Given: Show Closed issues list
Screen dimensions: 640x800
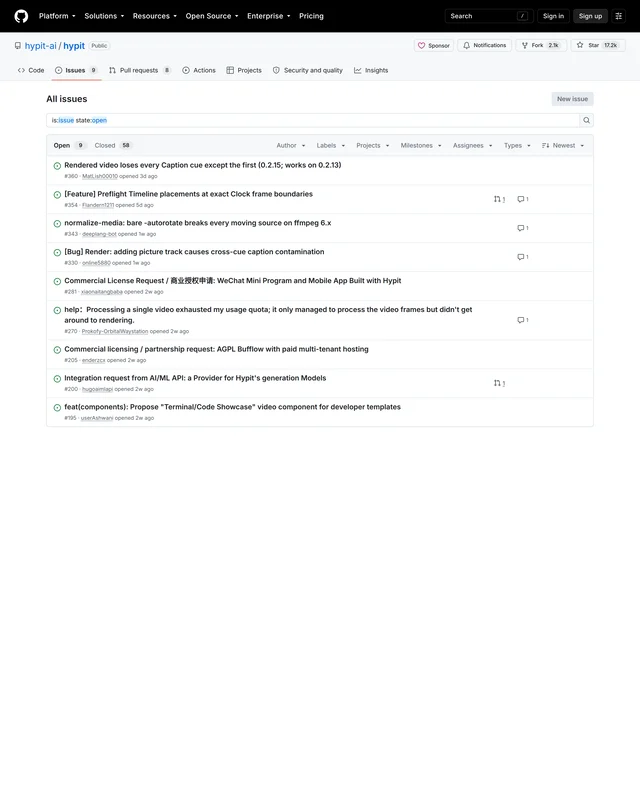Looking at the screenshot, I should (113, 145).
